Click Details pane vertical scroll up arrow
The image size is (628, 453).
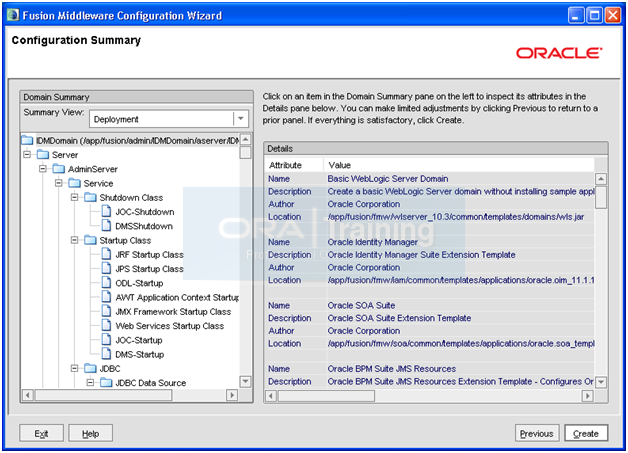[601, 179]
